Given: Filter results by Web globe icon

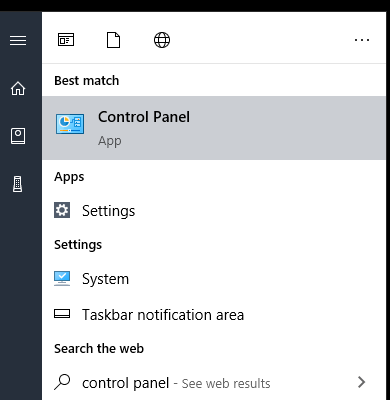Looking at the screenshot, I should 162,40.
